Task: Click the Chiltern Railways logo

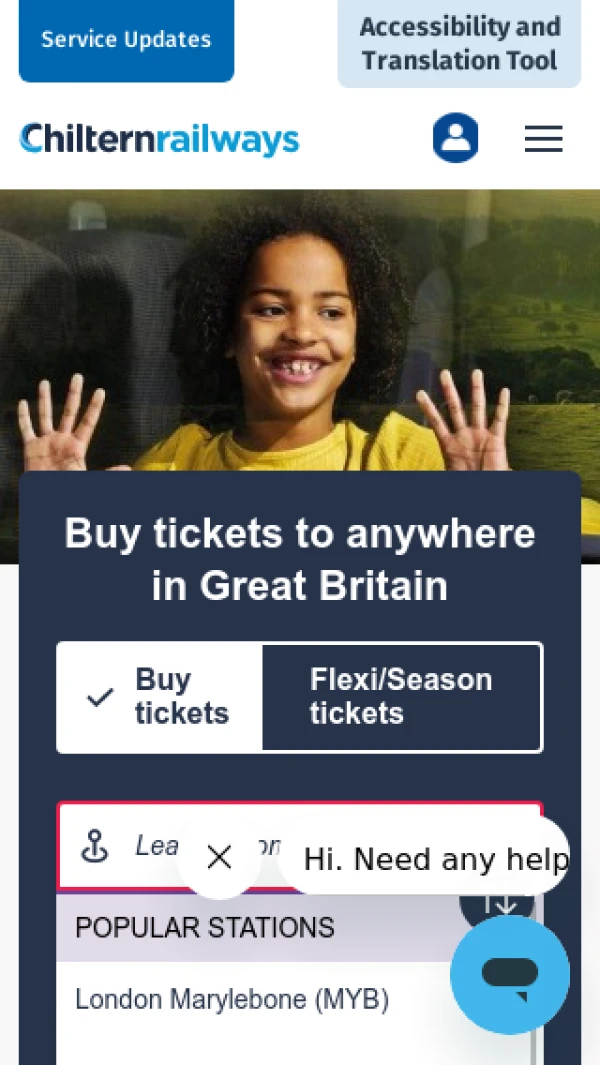Action: [159, 139]
